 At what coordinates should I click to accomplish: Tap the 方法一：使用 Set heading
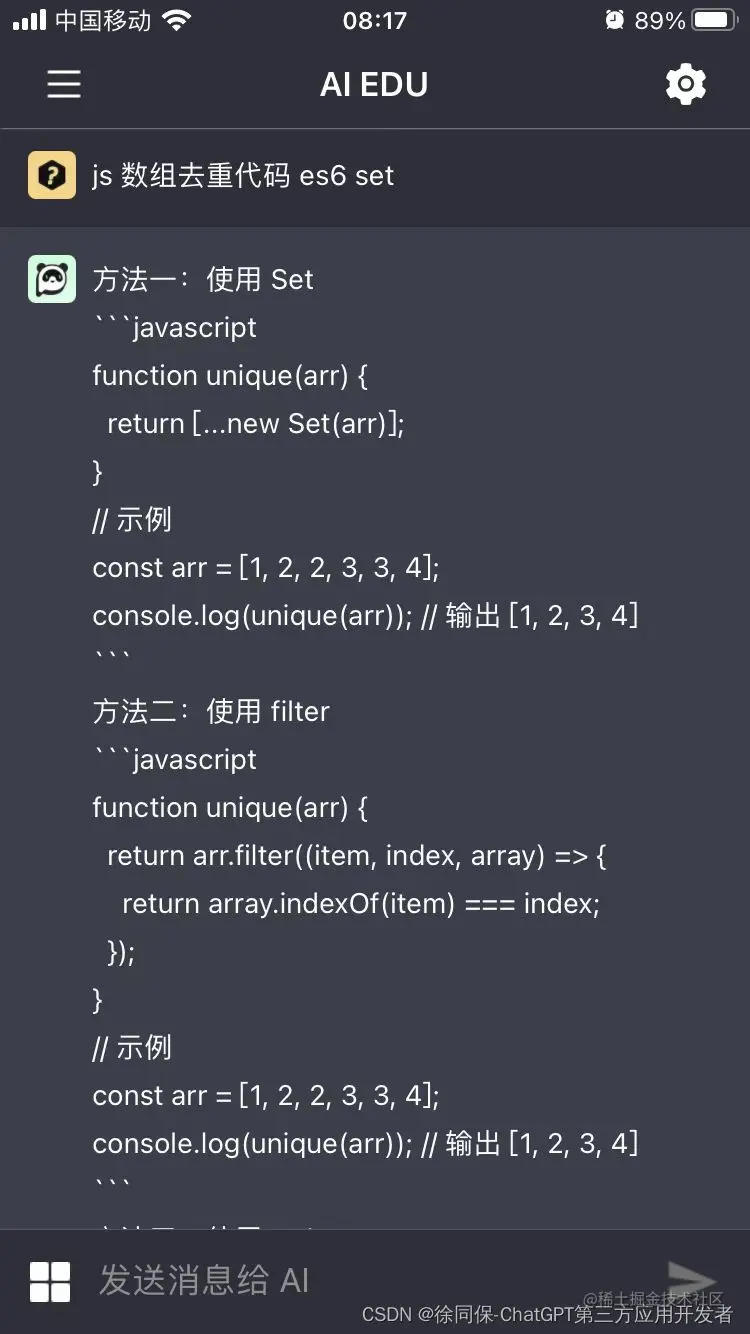pyautogui.click(x=203, y=279)
